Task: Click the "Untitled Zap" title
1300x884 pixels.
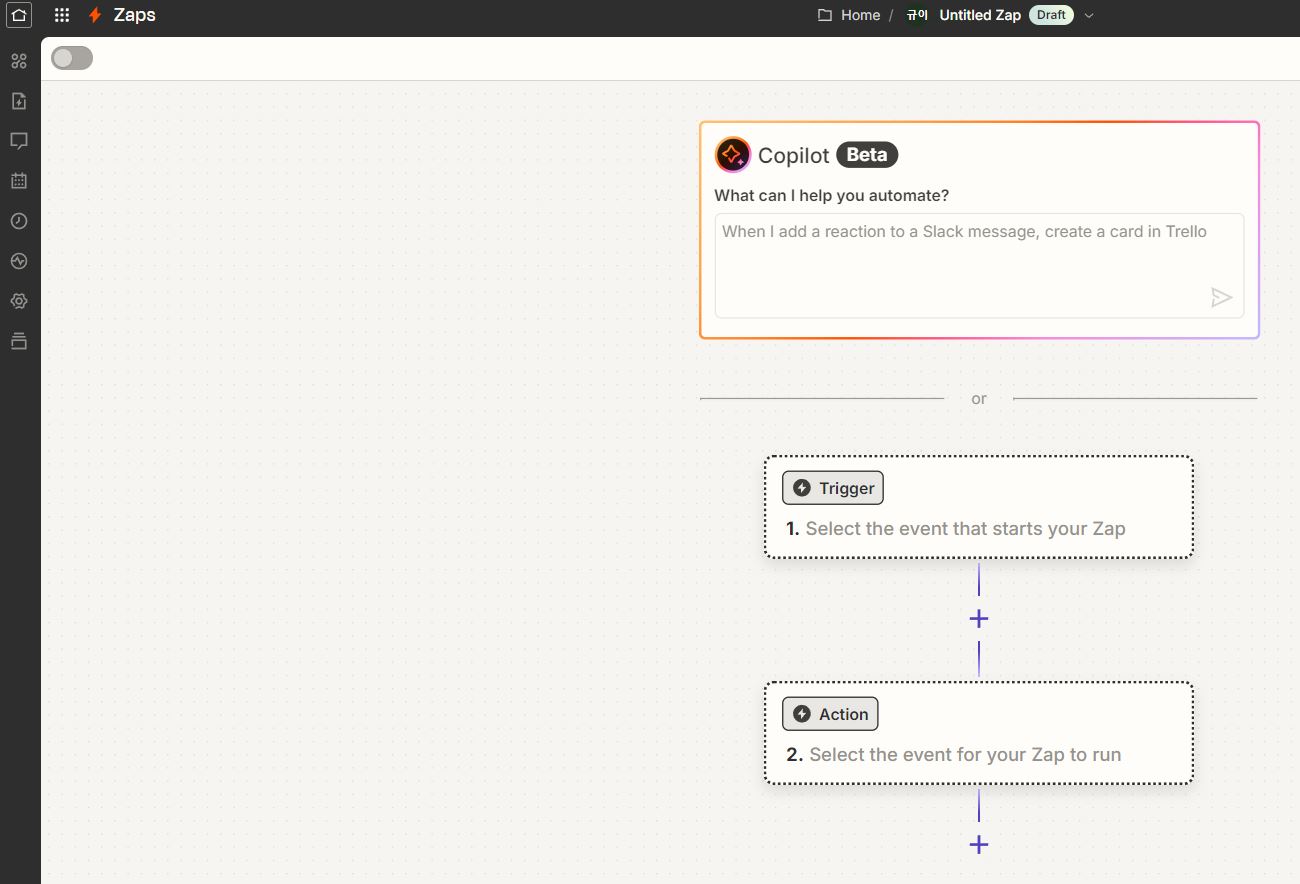Action: tap(980, 15)
